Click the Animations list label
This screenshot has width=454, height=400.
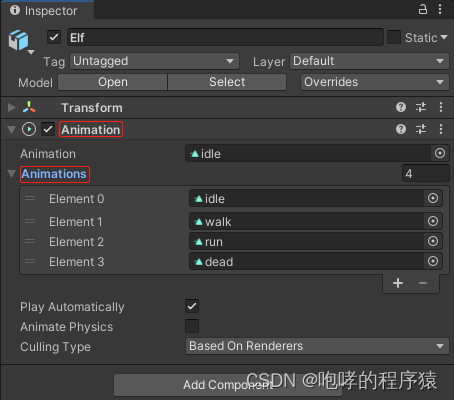(x=54, y=174)
